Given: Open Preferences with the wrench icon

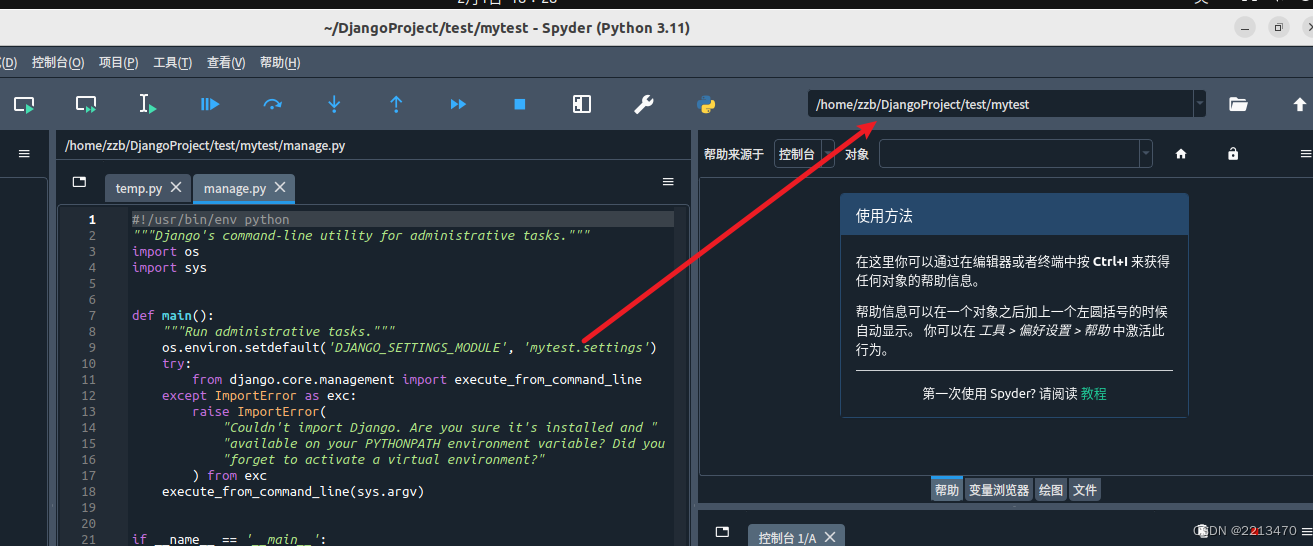Looking at the screenshot, I should coord(644,104).
